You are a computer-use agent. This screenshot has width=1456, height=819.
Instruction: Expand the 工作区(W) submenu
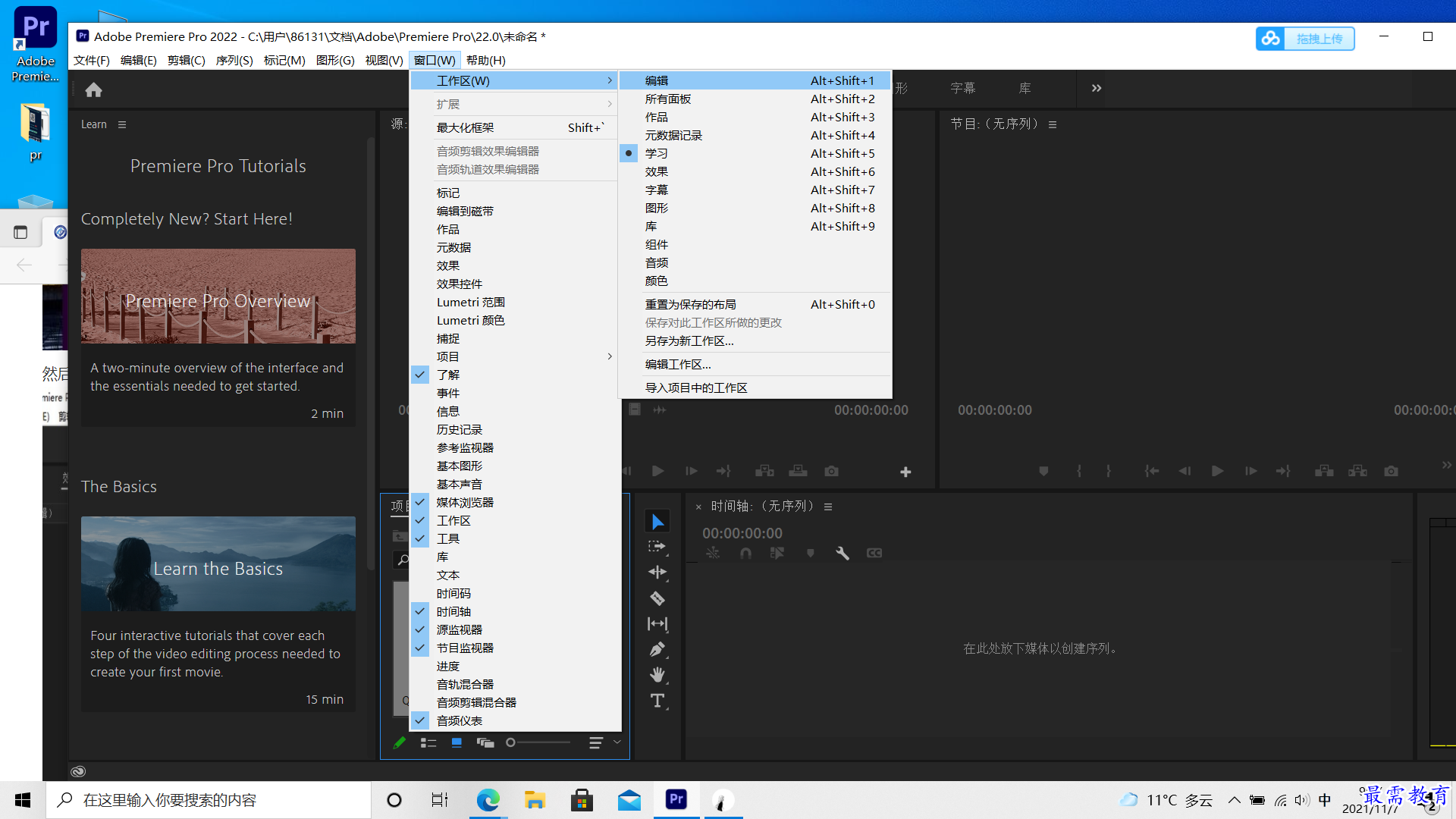tap(515, 80)
